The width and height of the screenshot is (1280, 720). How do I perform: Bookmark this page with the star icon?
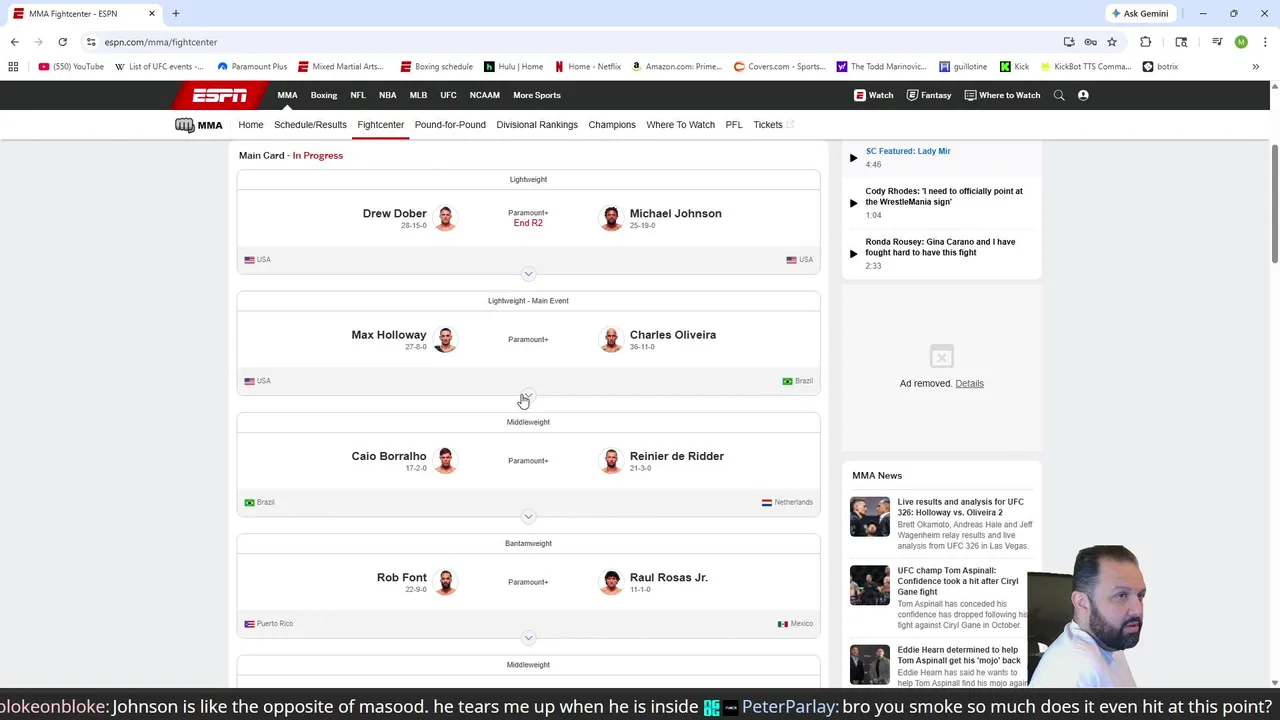[1111, 42]
